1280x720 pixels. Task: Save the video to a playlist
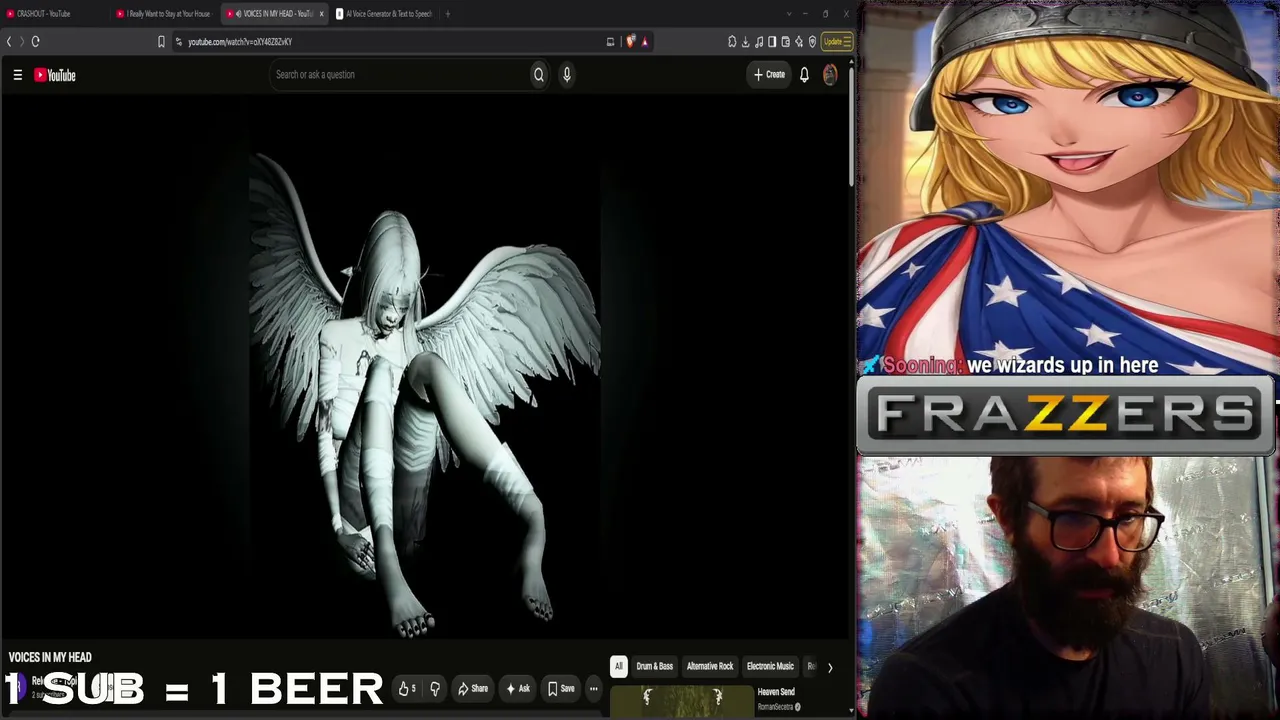point(561,688)
